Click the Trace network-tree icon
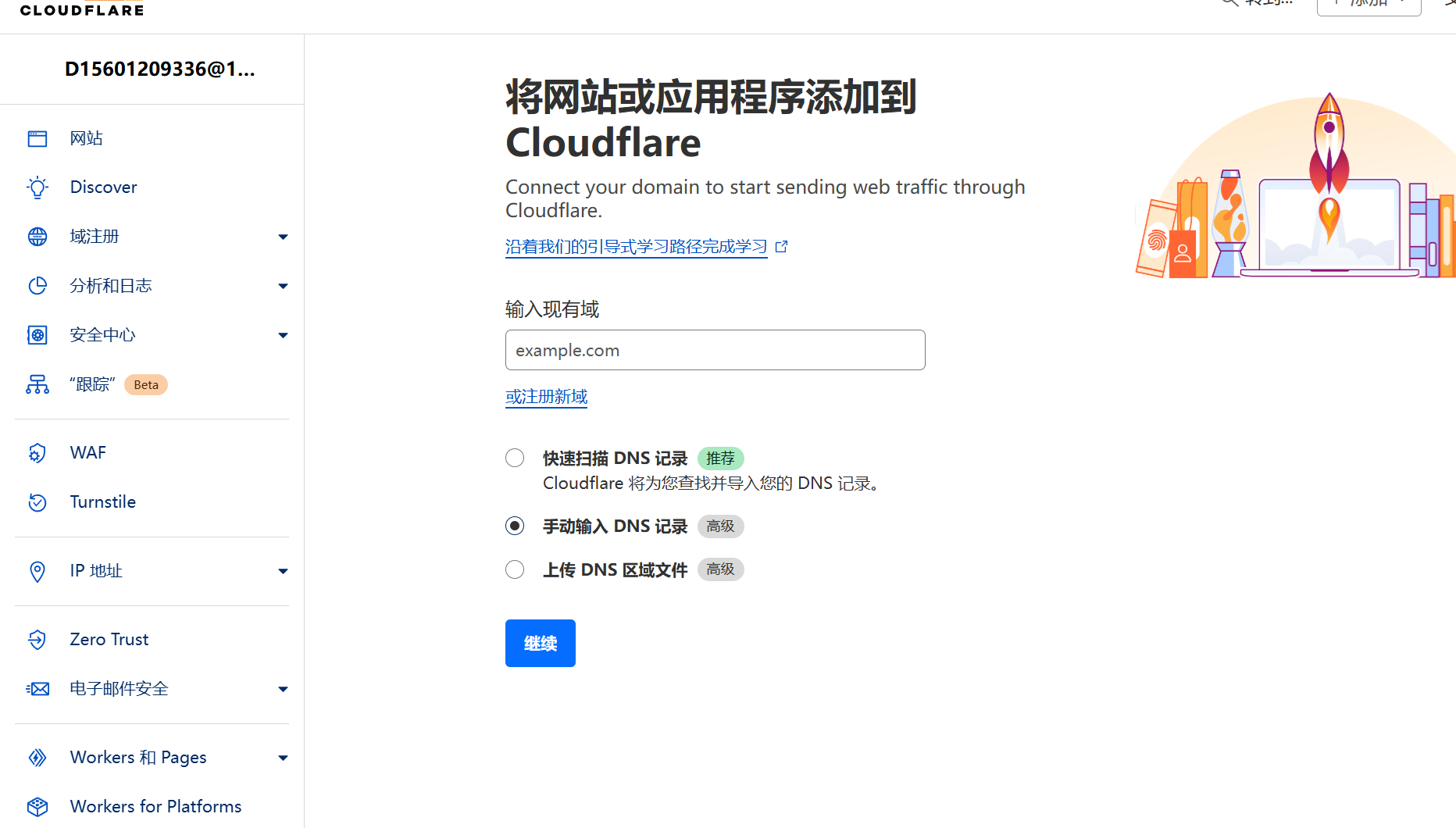1456x828 pixels. point(37,384)
